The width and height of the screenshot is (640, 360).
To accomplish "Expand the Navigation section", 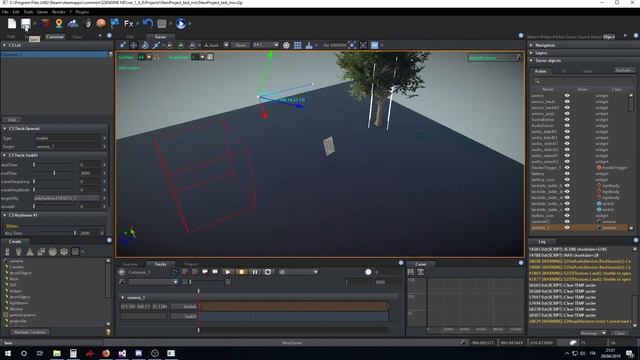I will (531, 45).
